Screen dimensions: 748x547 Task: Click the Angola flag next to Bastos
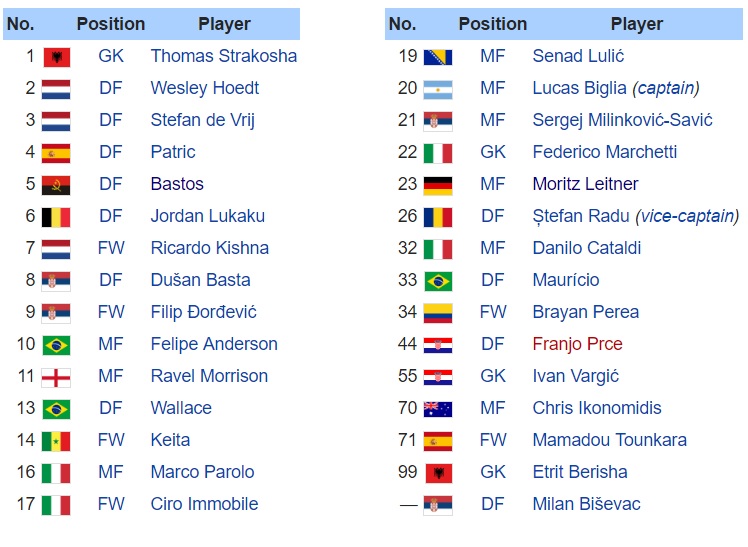pyautogui.click(x=56, y=185)
